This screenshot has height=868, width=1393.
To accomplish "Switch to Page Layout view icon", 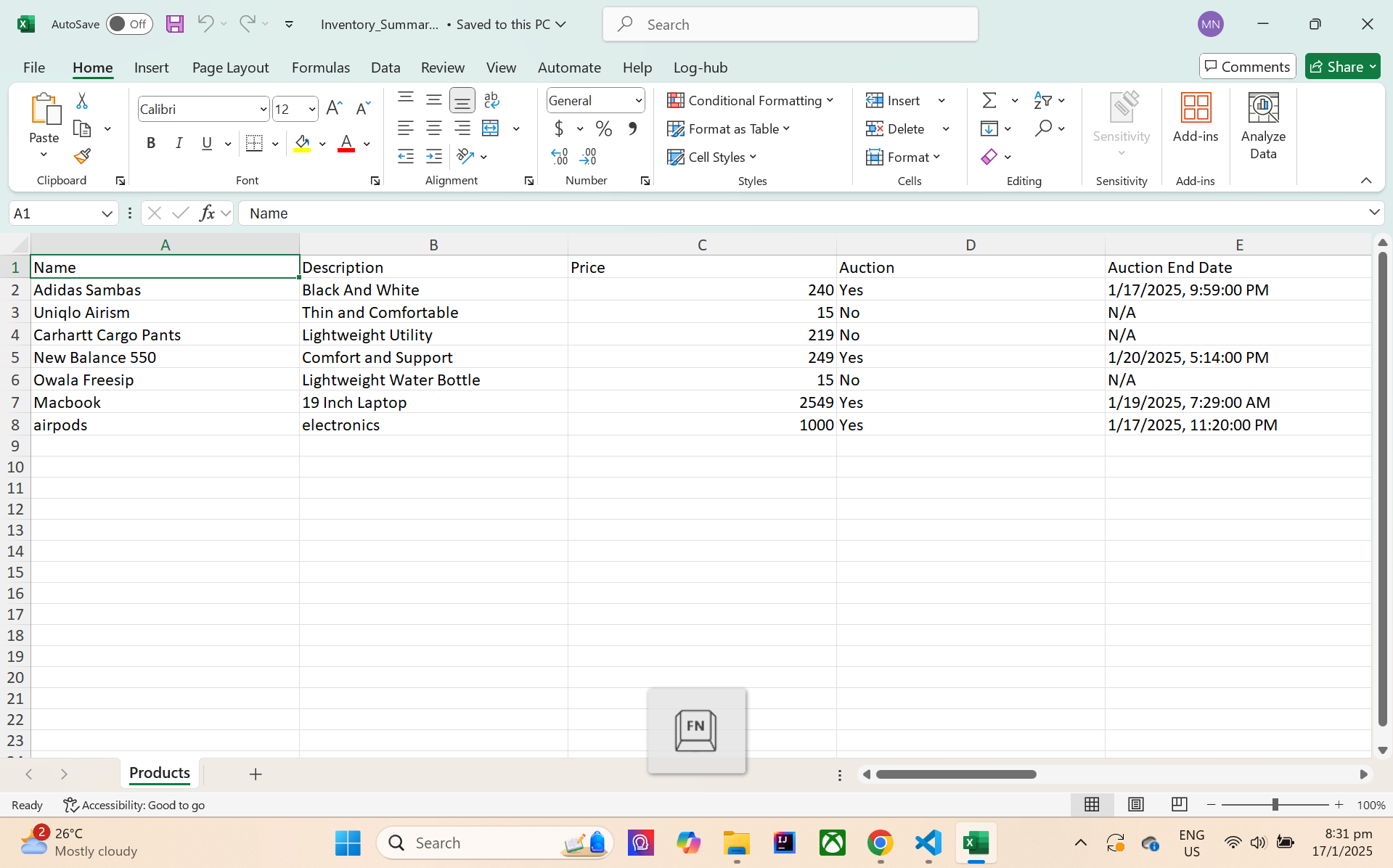I will [x=1136, y=804].
